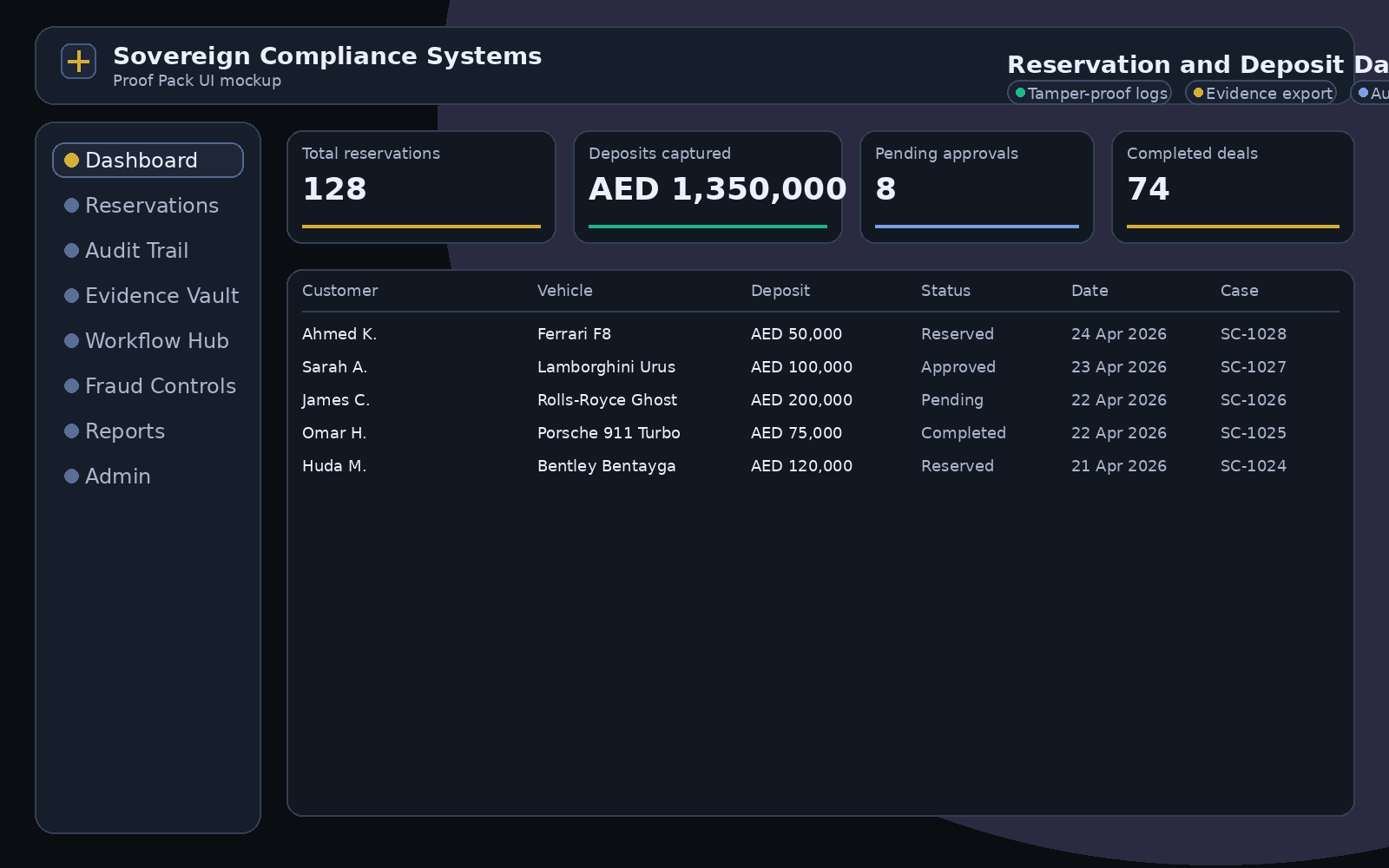Select the Tamper-proof logs tag

point(1089,93)
